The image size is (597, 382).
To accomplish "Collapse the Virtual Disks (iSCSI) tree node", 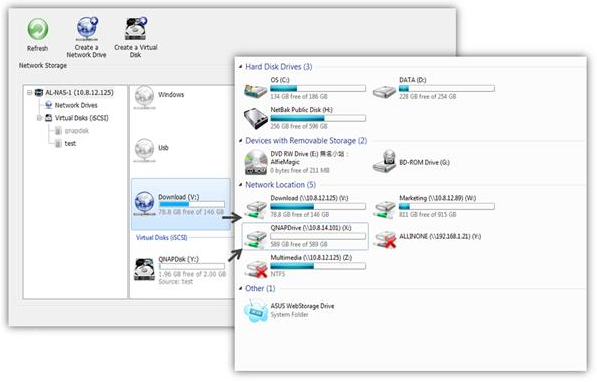I will pyautogui.click(x=39, y=118).
